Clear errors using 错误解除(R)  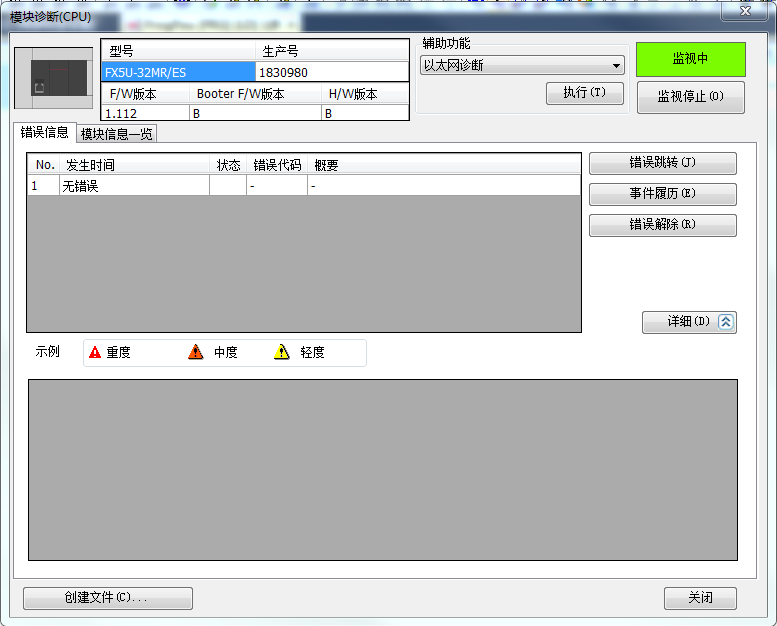coord(662,225)
